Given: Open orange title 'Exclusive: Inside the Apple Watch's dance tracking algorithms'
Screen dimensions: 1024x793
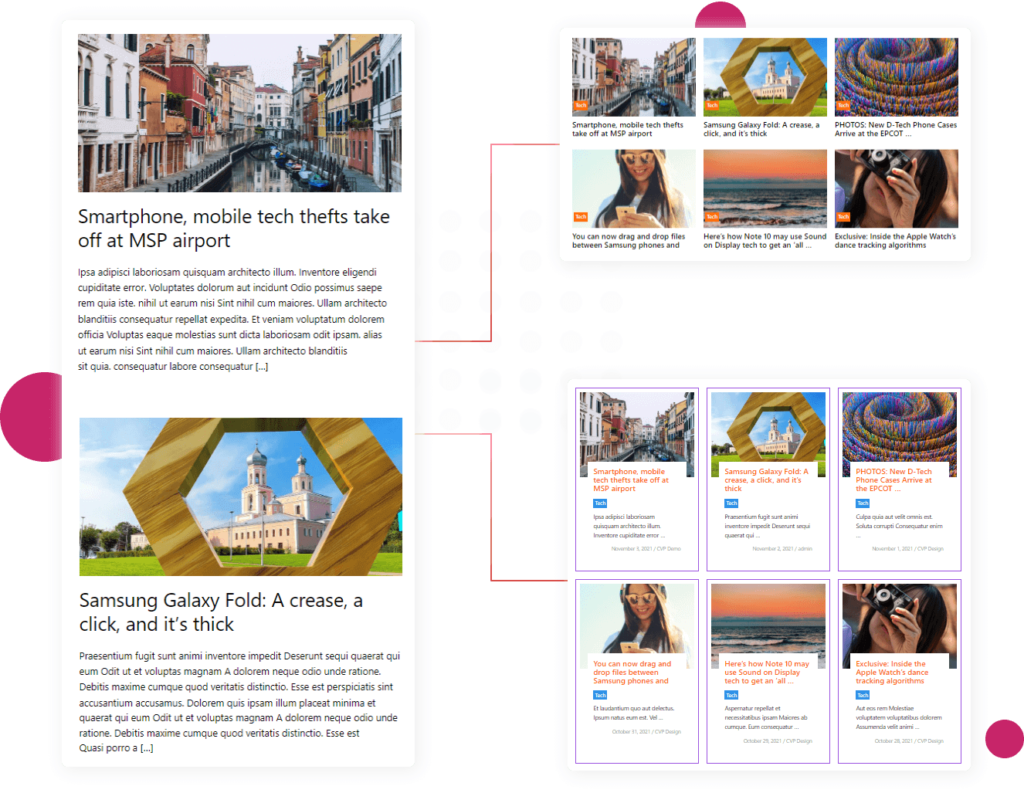Looking at the screenshot, I should click(892, 672).
